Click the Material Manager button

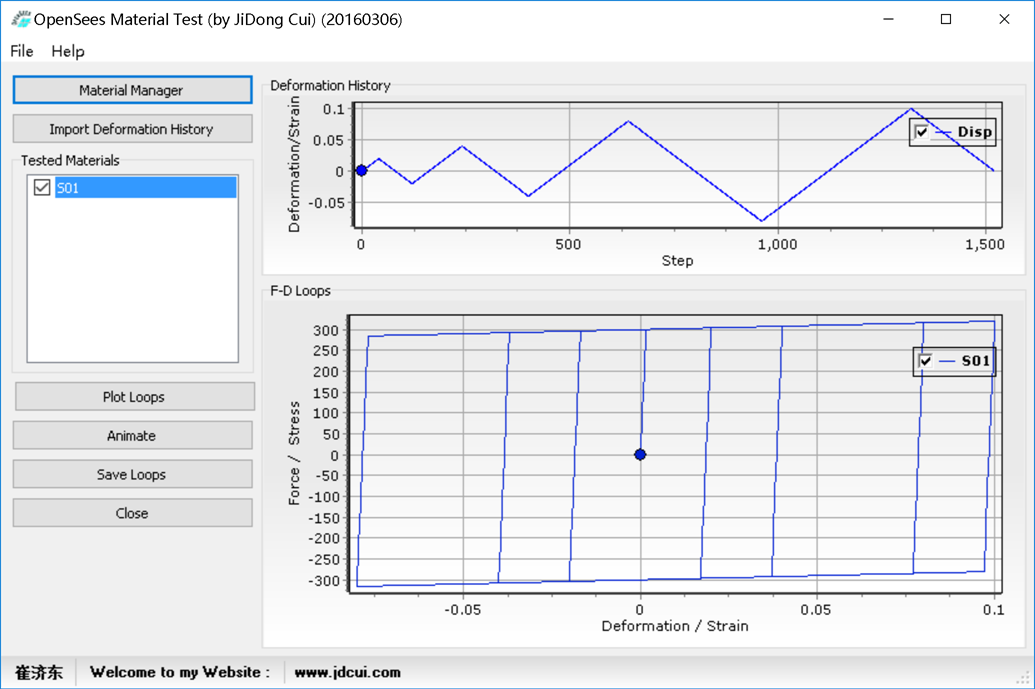[x=132, y=90]
